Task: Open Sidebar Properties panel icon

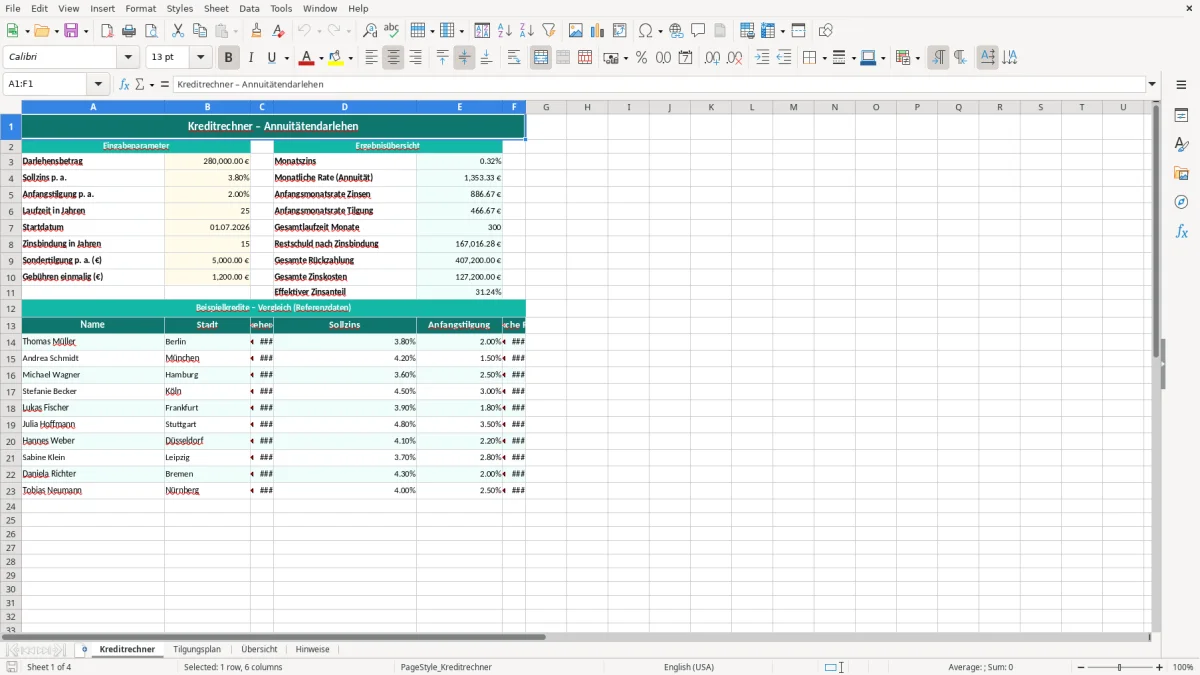Action: point(1181,115)
